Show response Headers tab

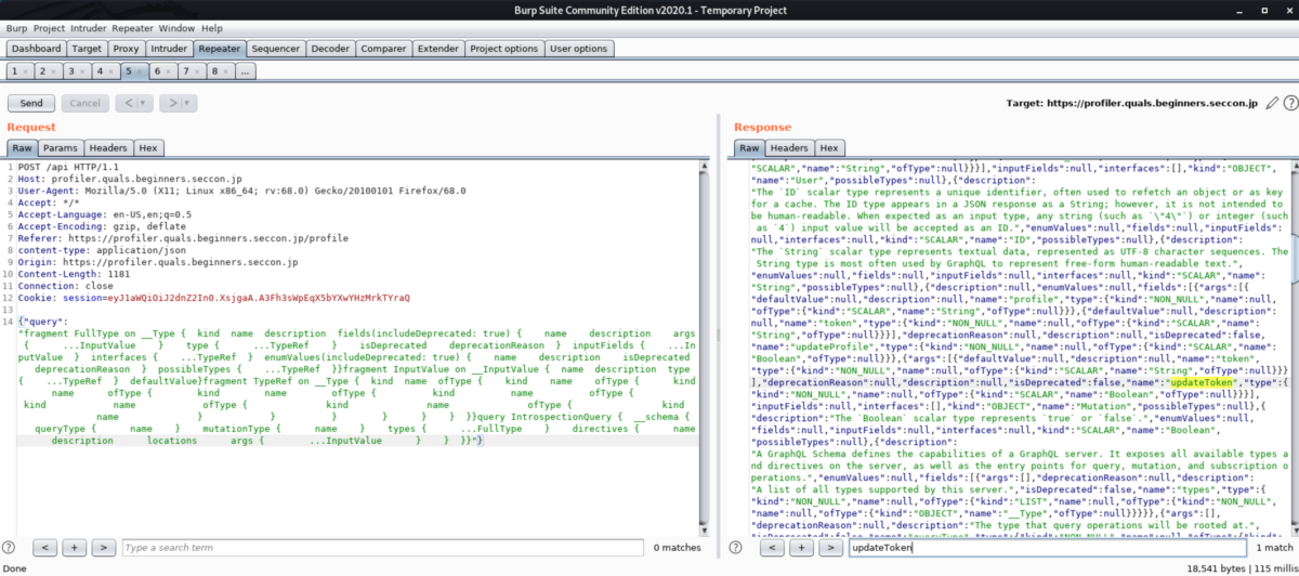[x=789, y=148]
